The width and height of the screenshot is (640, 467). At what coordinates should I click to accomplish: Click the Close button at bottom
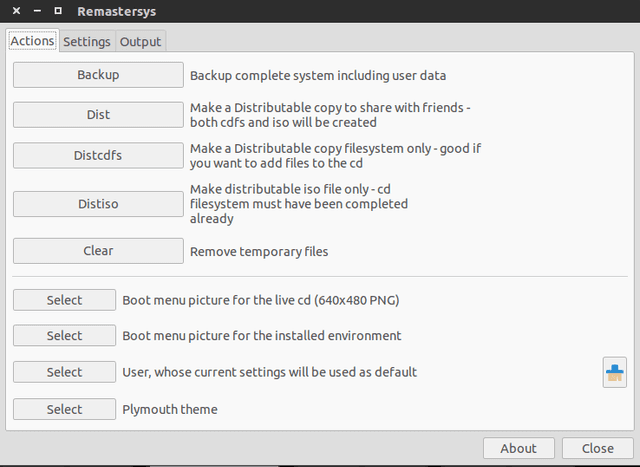click(x=598, y=448)
